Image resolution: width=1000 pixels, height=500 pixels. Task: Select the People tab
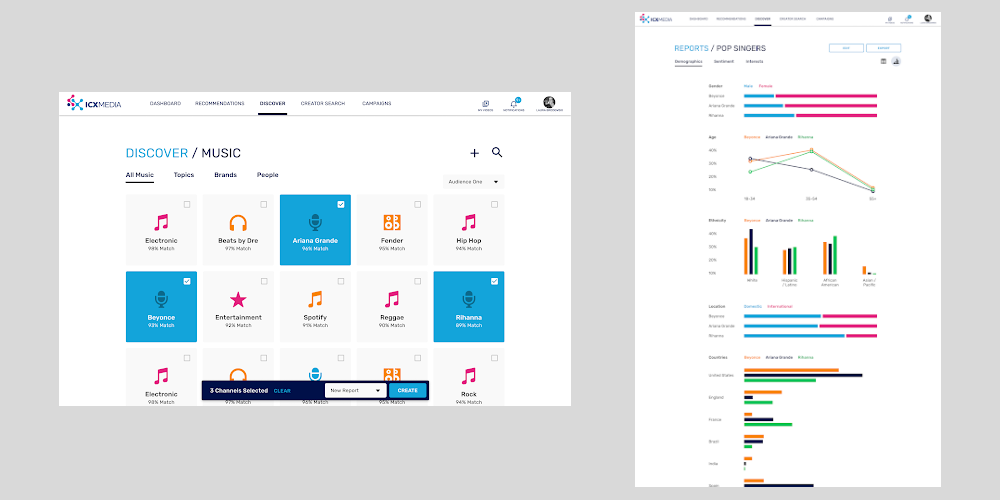pyautogui.click(x=267, y=175)
